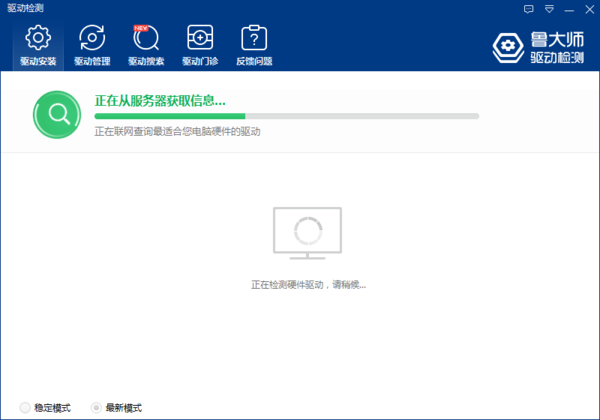This screenshot has height=420, width=600.
Task: Click the 正在检测硬件驱动，请稍候 status text
Action: pos(308,286)
